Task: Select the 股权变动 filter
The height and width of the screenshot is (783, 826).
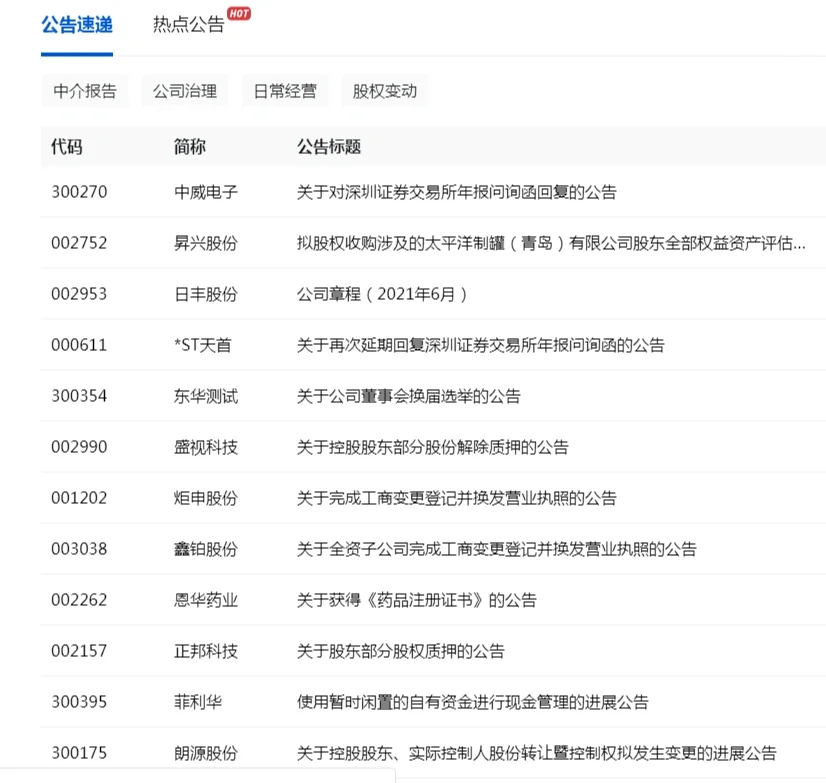Action: click(x=384, y=90)
